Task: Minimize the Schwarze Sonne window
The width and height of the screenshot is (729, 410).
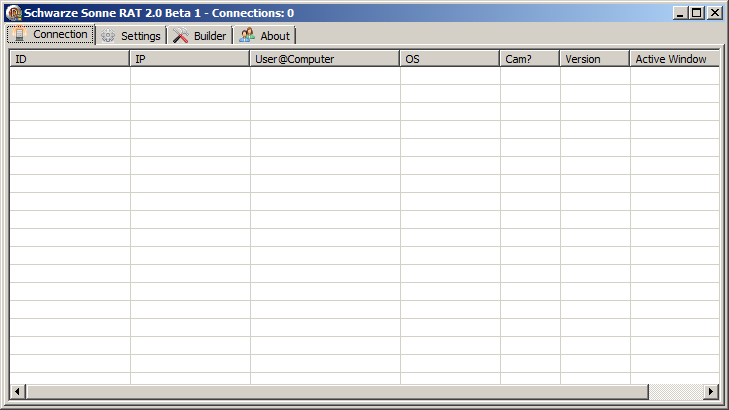Action: [x=680, y=13]
